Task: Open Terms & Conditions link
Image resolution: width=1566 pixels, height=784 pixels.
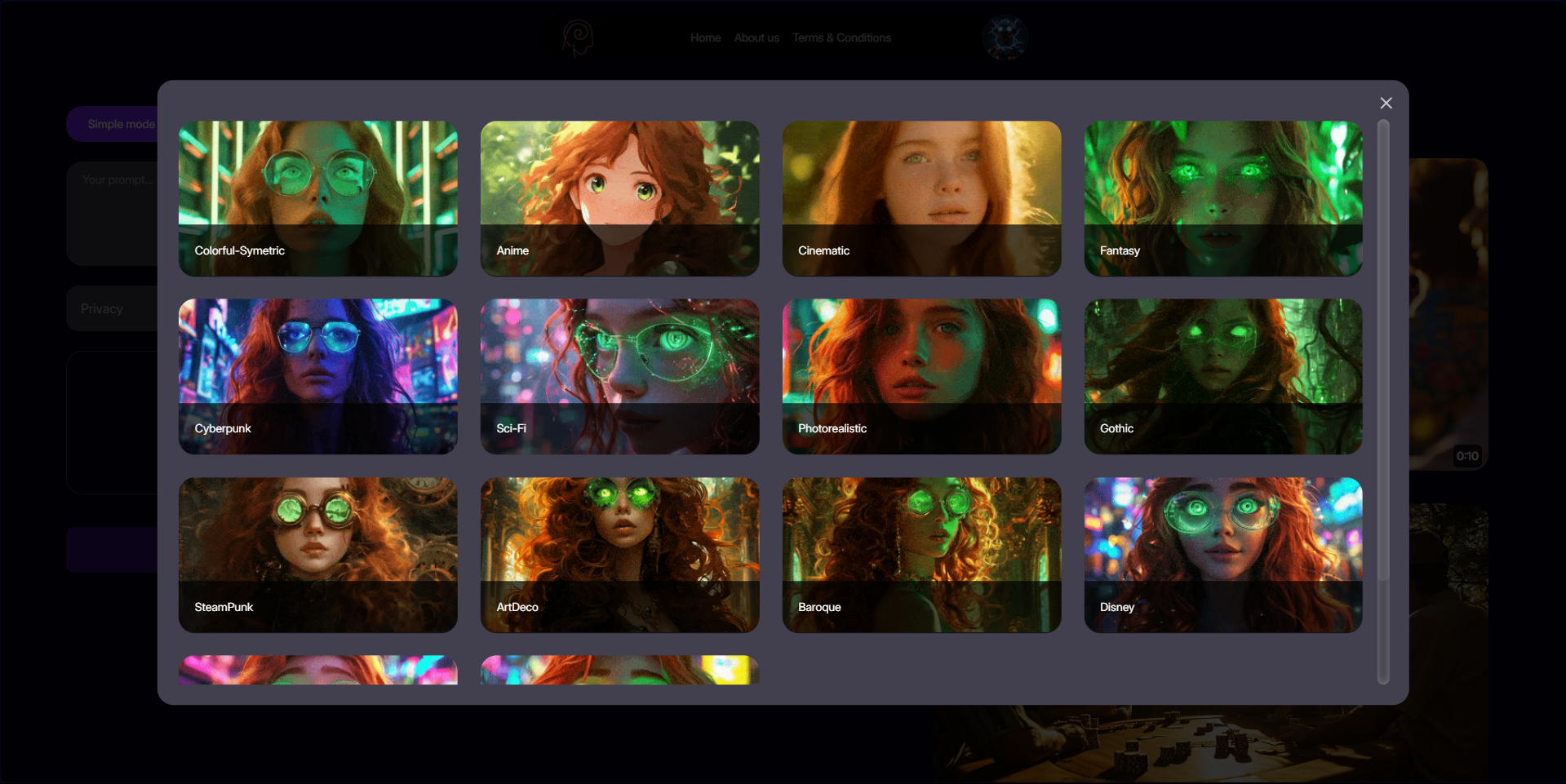Action: (x=841, y=38)
